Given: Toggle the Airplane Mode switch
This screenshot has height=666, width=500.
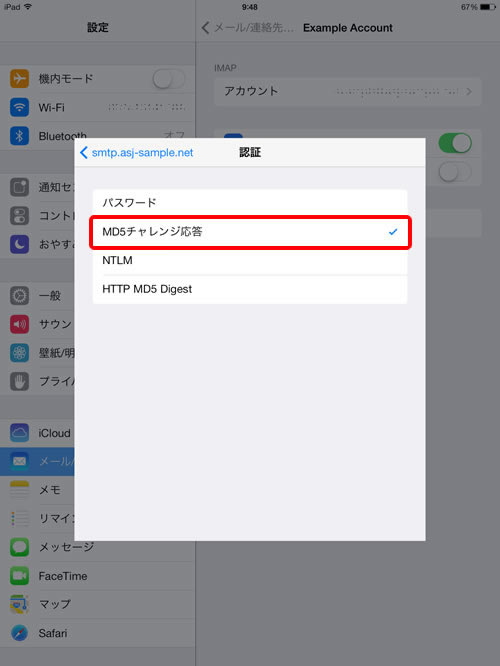Looking at the screenshot, I should [169, 79].
